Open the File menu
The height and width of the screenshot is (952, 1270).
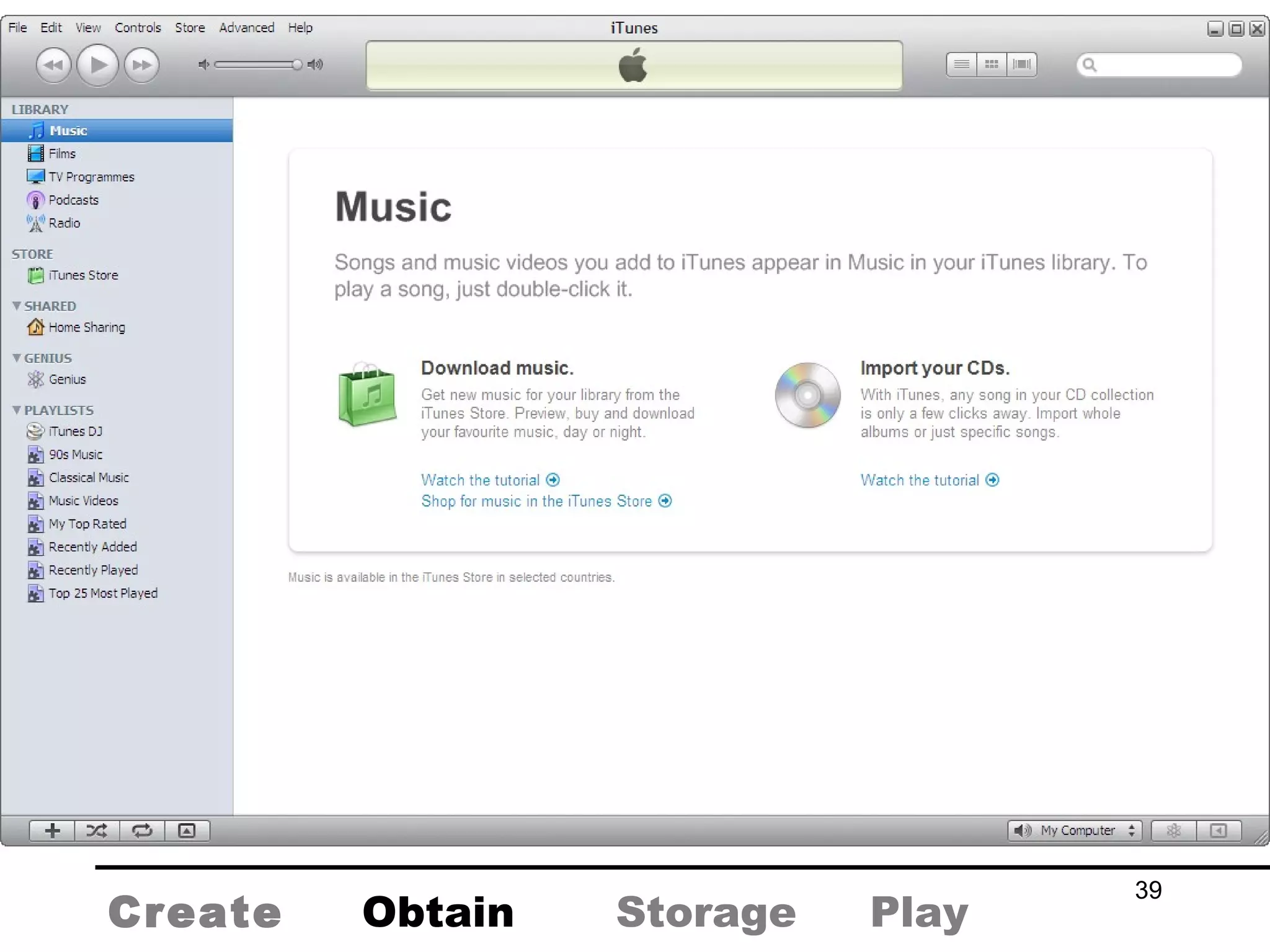click(17, 27)
